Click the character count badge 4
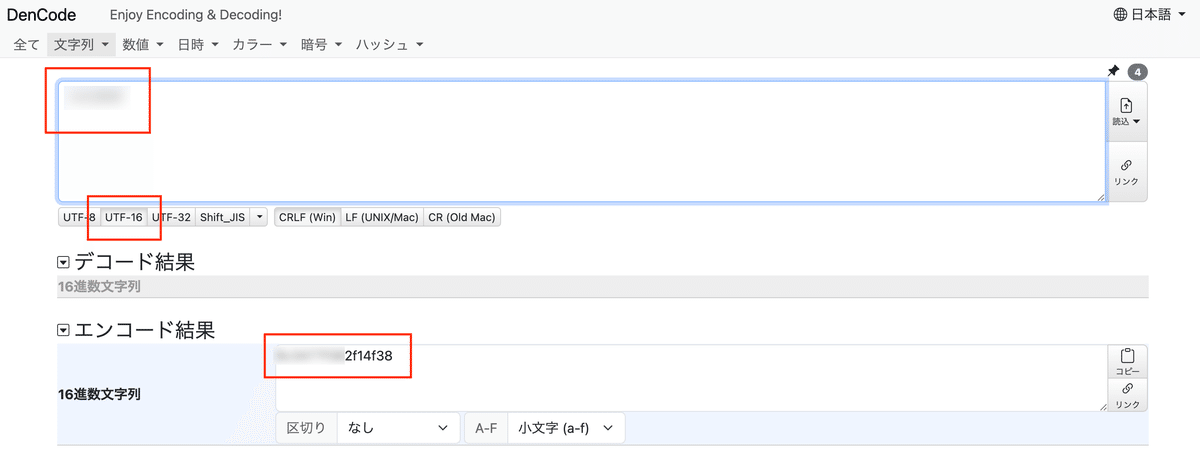This screenshot has width=1200, height=459. (x=1137, y=72)
